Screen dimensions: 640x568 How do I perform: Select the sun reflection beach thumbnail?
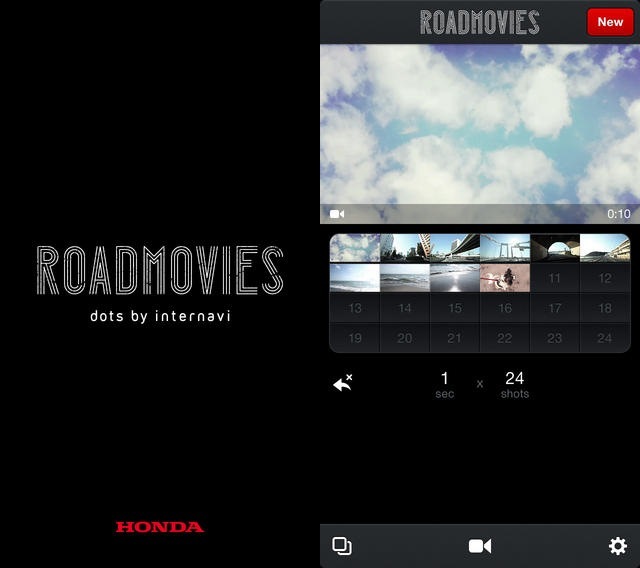[455, 278]
